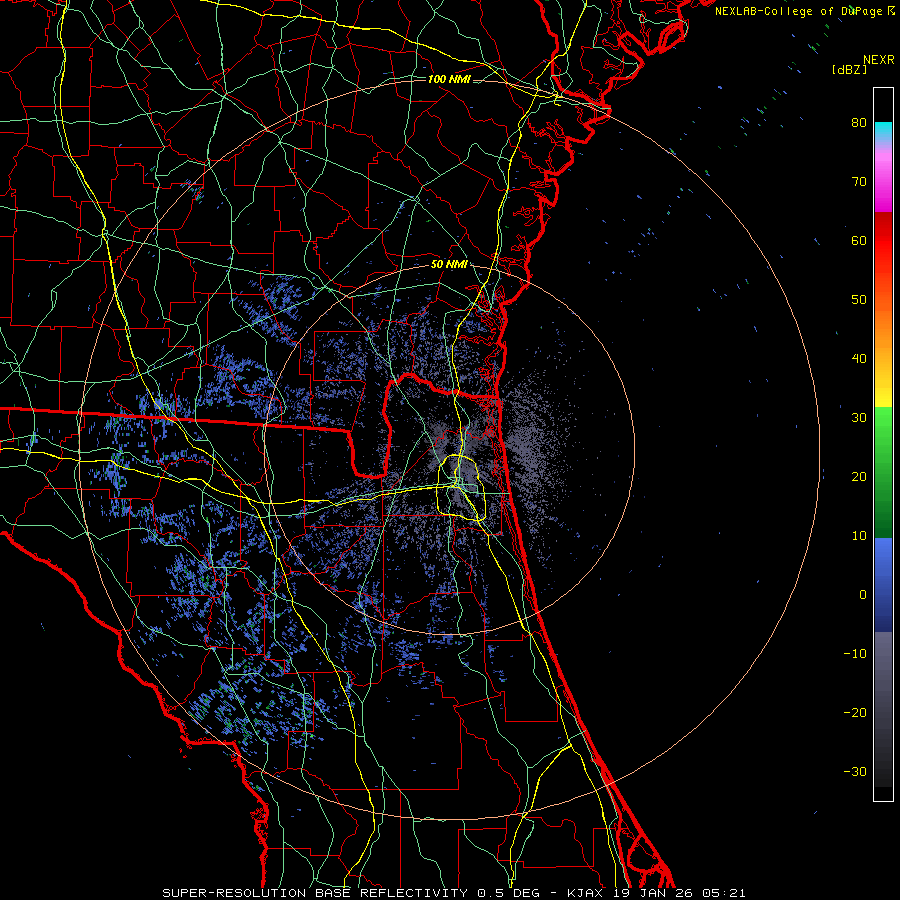This screenshot has width=900, height=900.
Task: Click the -30 dBZ scale value
Action: [855, 772]
